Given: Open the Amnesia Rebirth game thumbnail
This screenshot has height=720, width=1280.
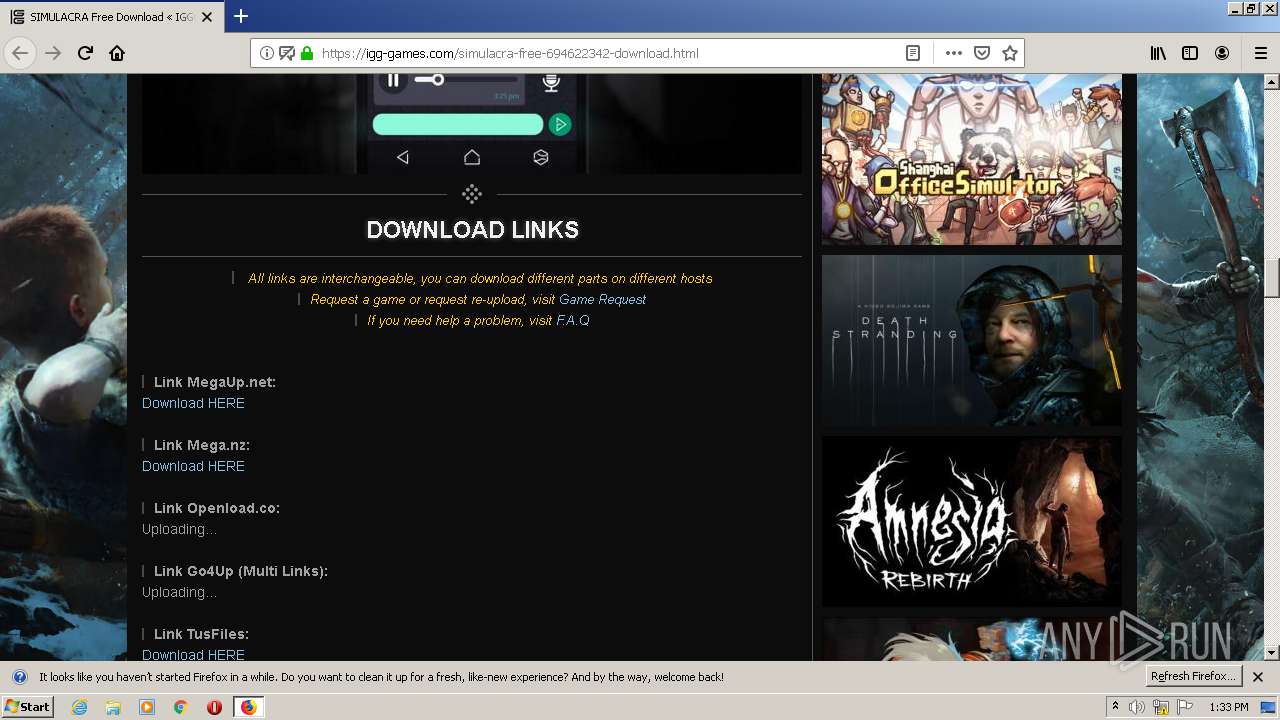Looking at the screenshot, I should (972, 521).
